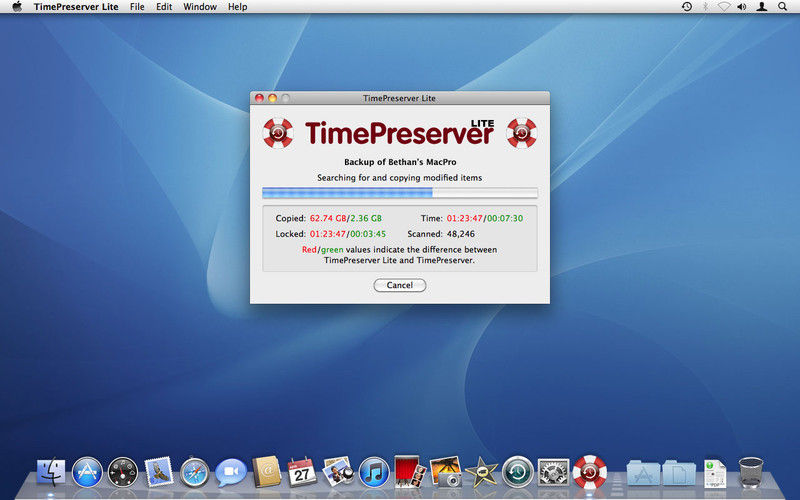This screenshot has width=800, height=500.
Task: Open iCal calendar showing 27
Action: pyautogui.click(x=302, y=472)
